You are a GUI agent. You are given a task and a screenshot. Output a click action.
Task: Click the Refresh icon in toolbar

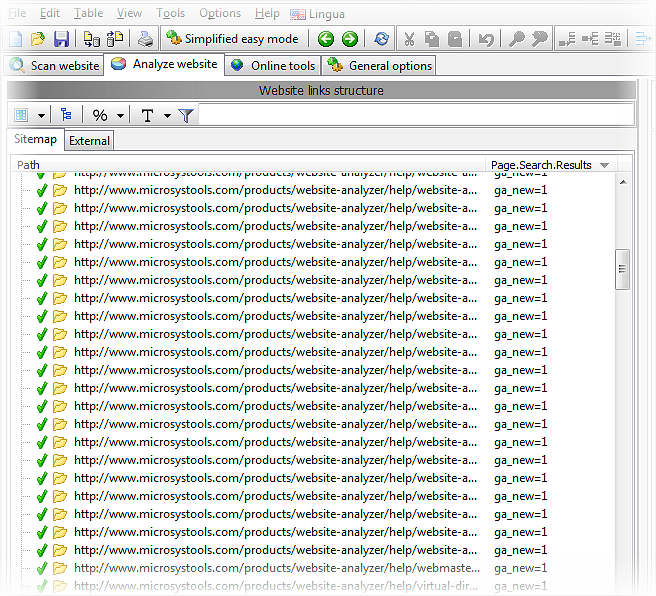tap(381, 39)
